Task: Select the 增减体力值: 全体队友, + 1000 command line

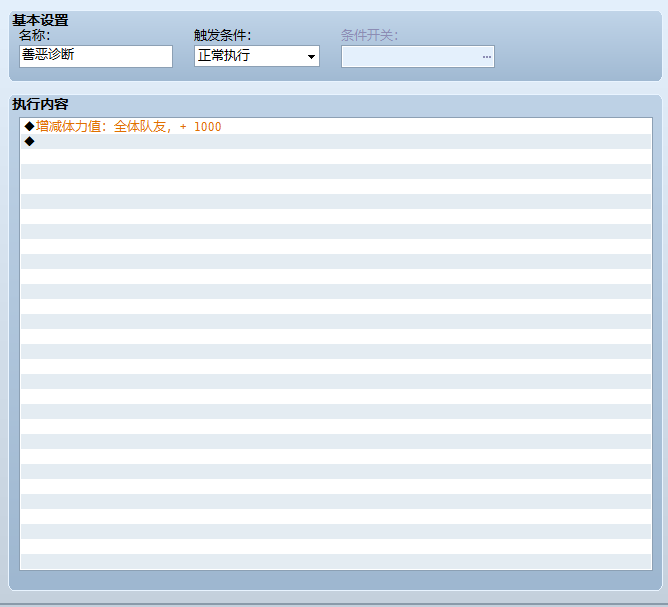Action: pos(336,127)
